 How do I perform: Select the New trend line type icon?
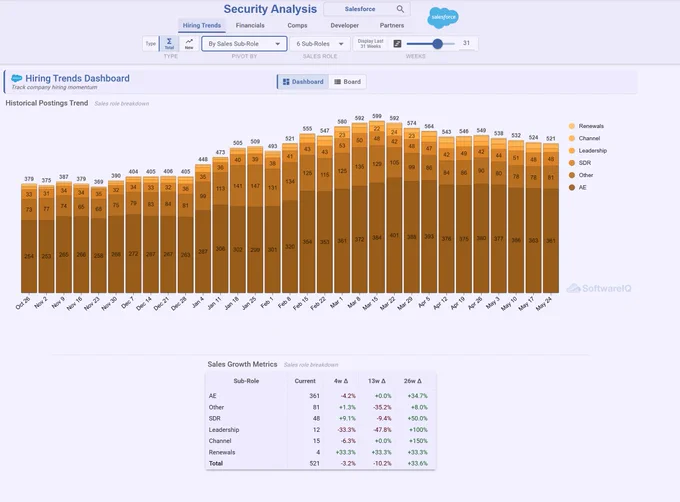(x=189, y=43)
